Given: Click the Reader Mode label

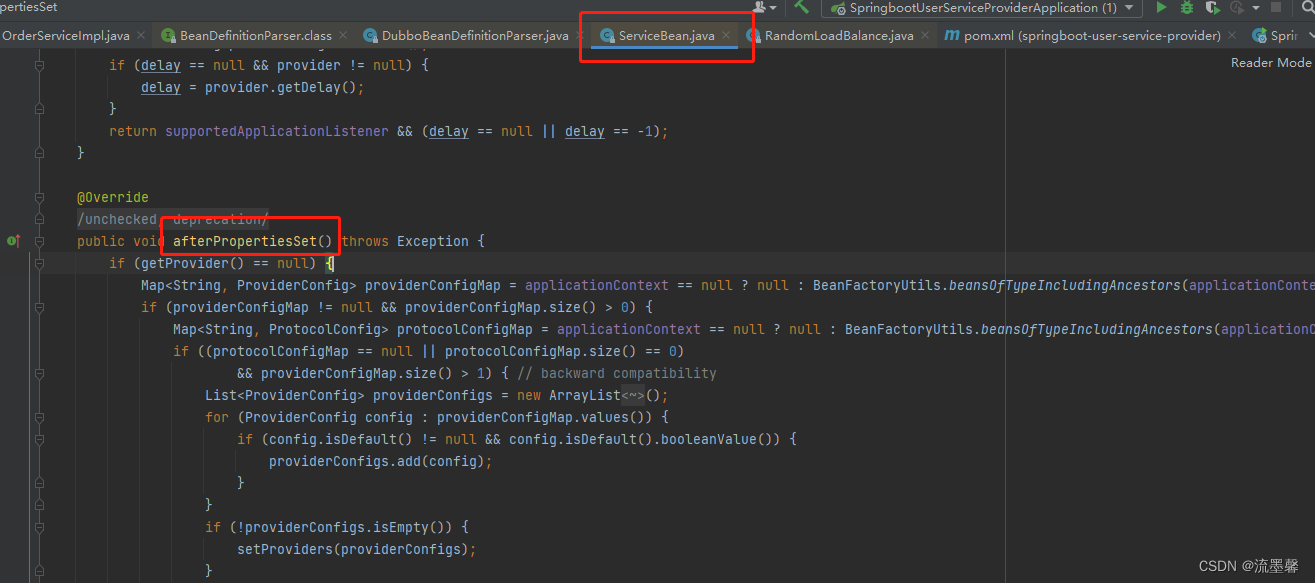Looking at the screenshot, I should [1270, 62].
